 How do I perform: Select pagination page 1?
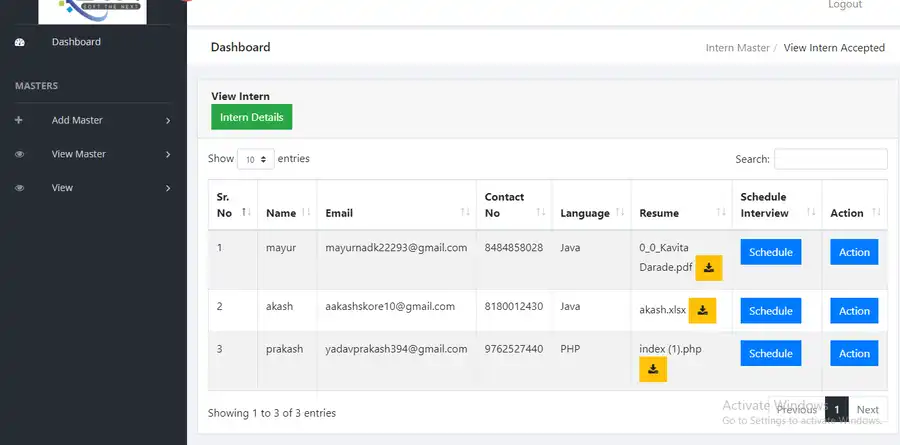tap(836, 409)
